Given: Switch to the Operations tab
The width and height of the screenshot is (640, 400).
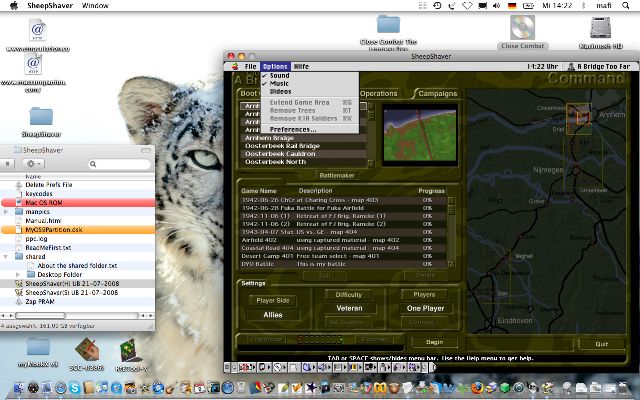Looking at the screenshot, I should pos(378,93).
